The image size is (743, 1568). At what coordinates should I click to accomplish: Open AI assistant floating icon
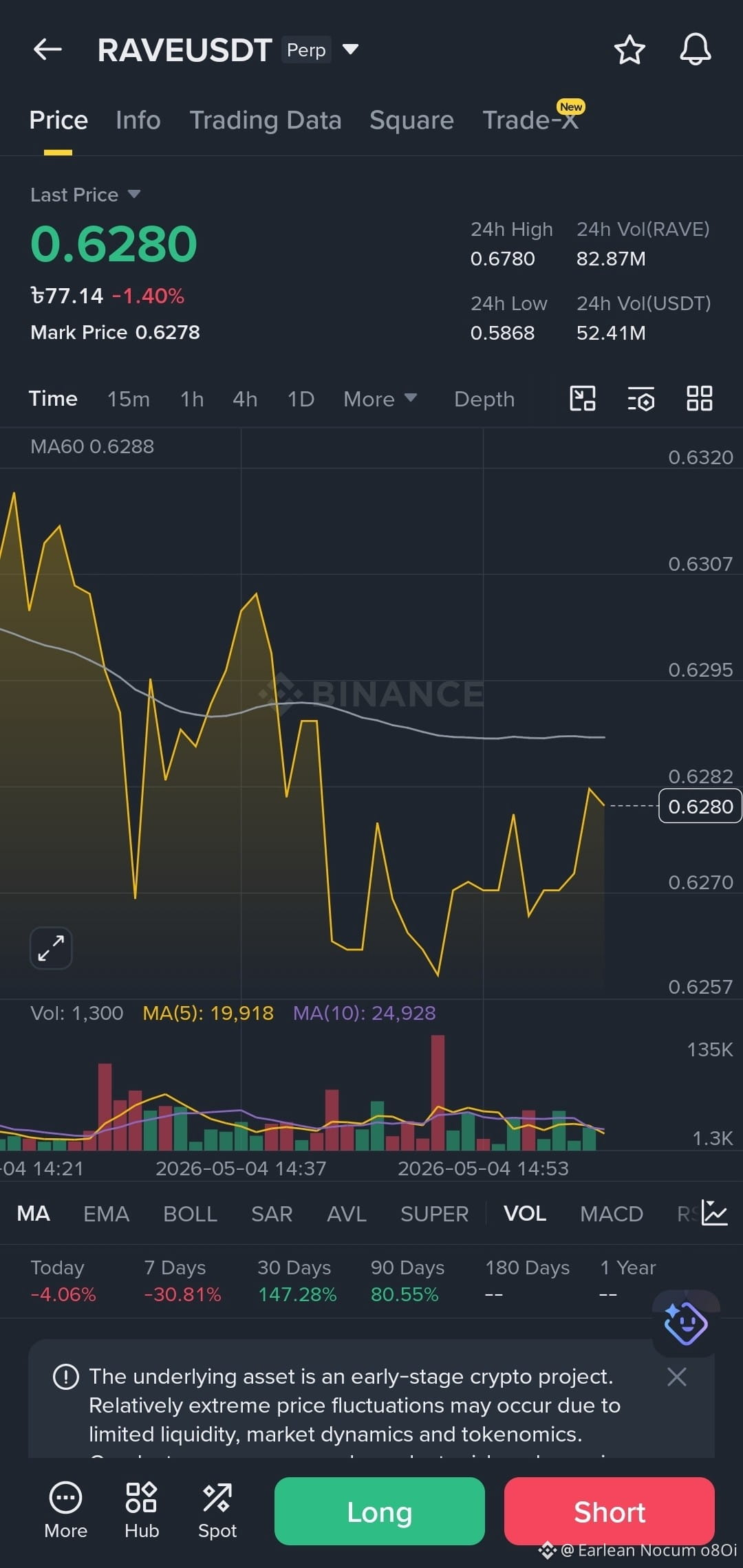(x=685, y=1323)
